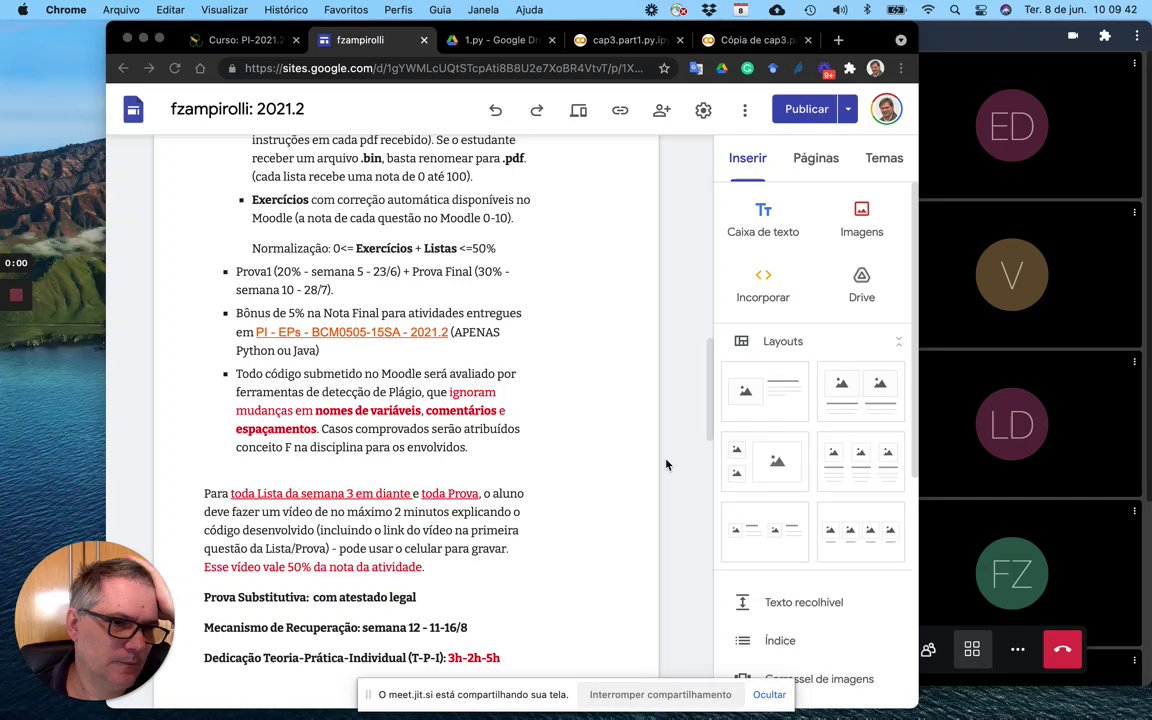The width and height of the screenshot is (1152, 720).
Task: Open the Chrome extensions puzzle icon
Action: (x=850, y=68)
